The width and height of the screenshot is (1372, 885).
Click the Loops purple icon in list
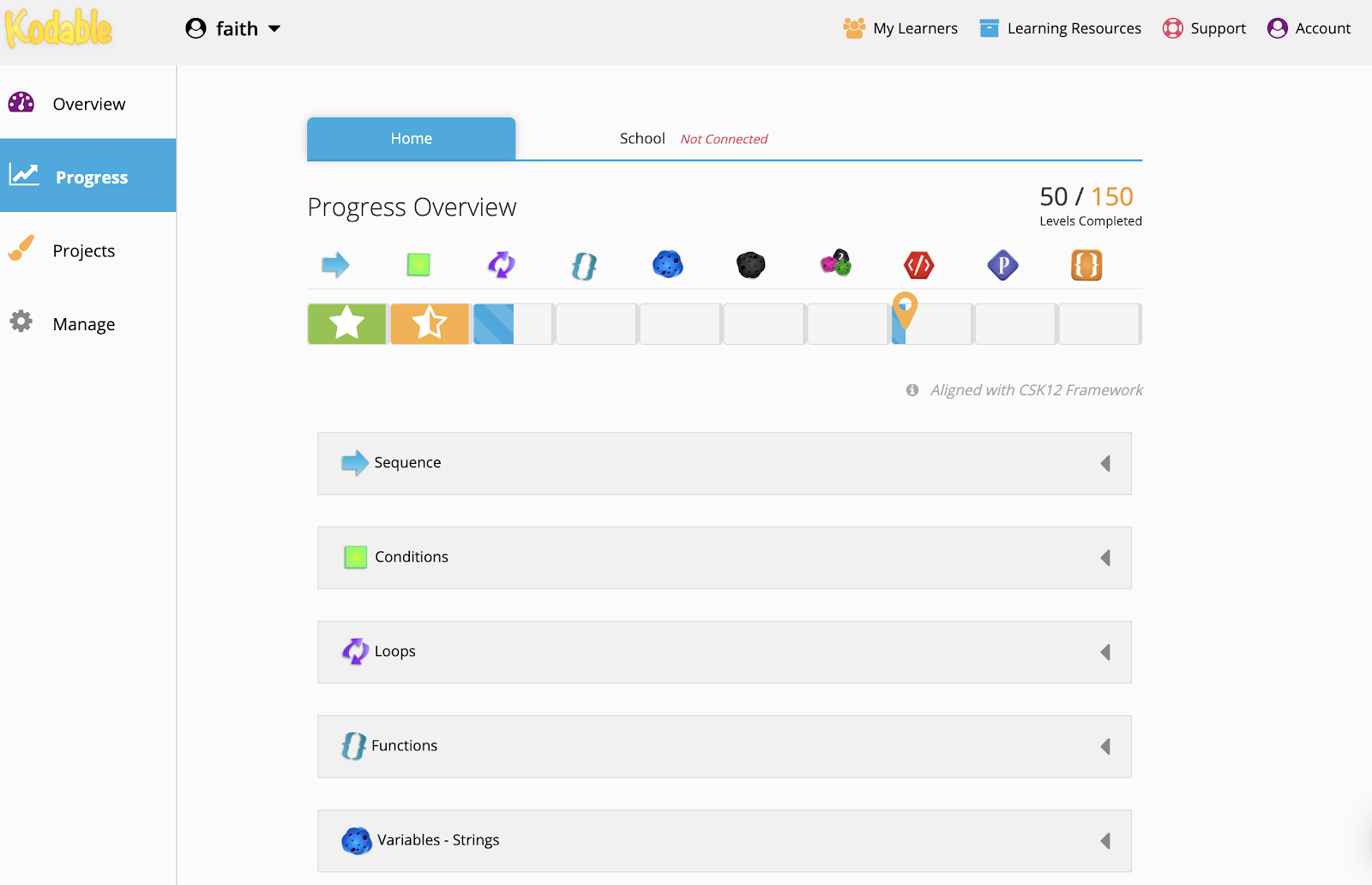[356, 652]
